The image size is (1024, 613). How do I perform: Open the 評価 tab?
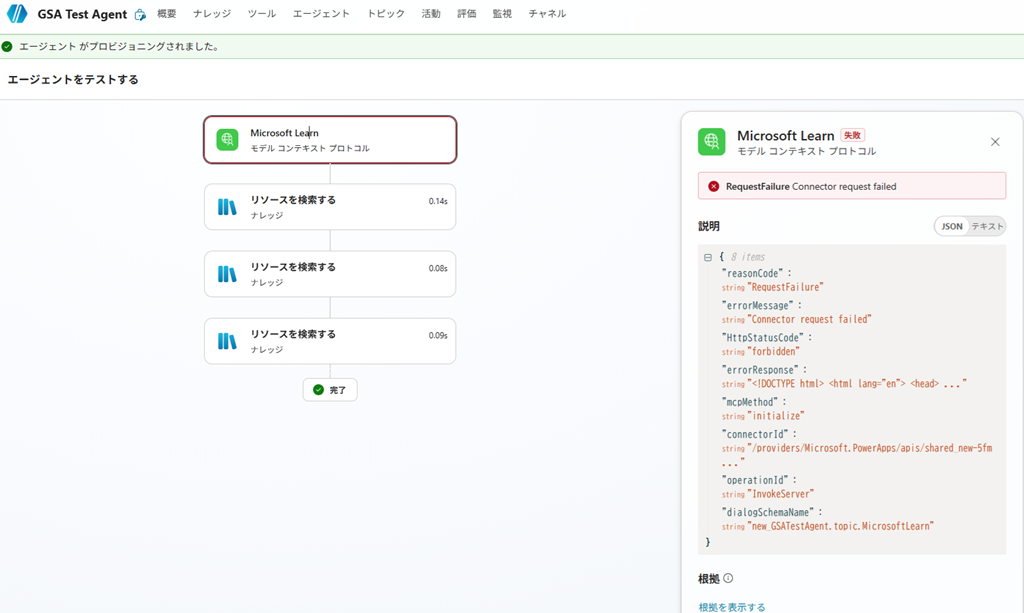tap(466, 14)
